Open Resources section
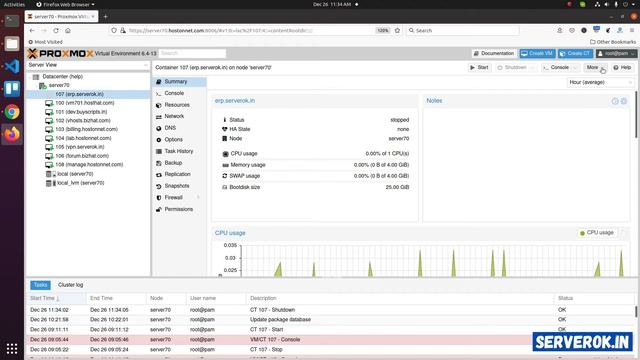This screenshot has height=360, width=640. 180,105
